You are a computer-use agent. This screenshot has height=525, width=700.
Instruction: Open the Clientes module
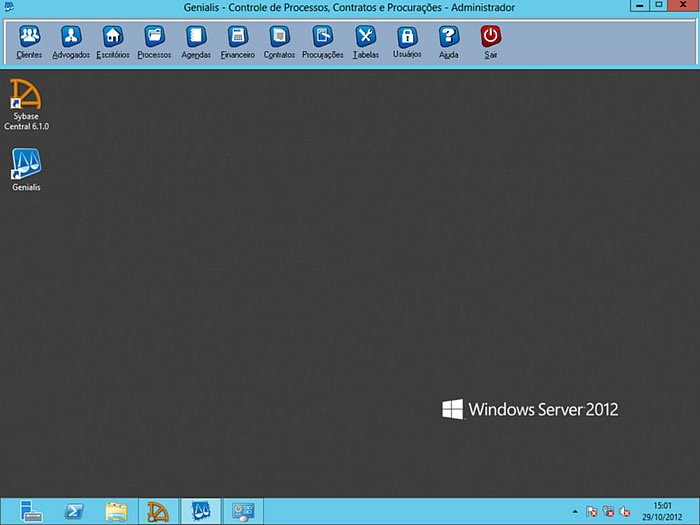pos(29,42)
